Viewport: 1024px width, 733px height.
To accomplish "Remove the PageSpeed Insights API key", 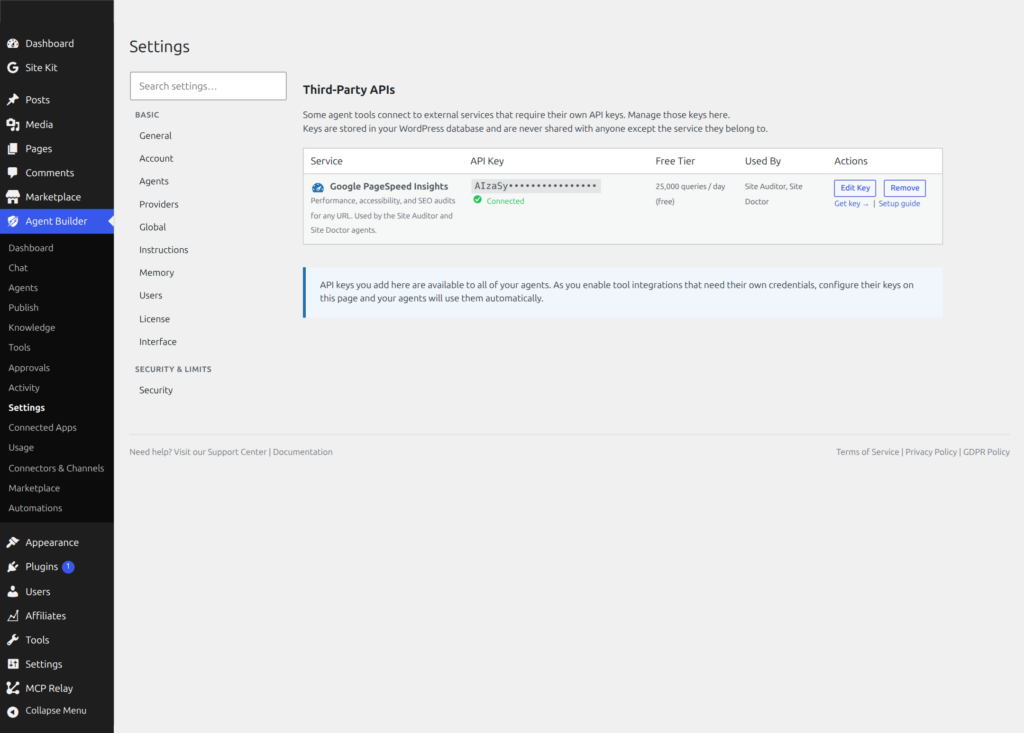I will point(904,188).
